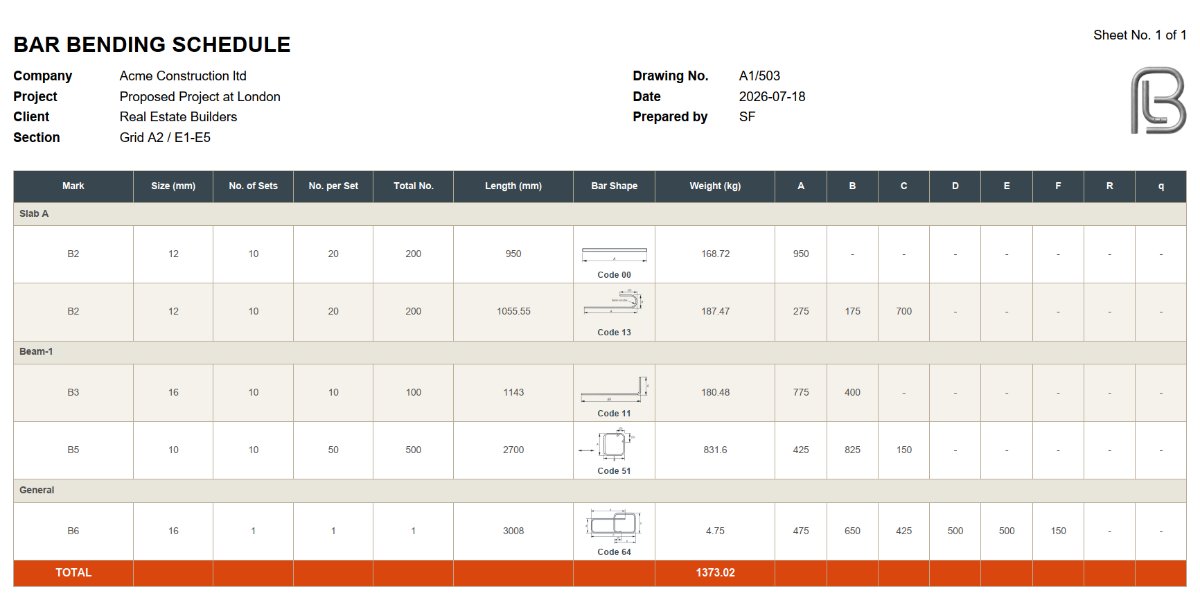Image resolution: width=1200 pixels, height=600 pixels.
Task: Select the Weight (kg) column header
Action: tap(715, 186)
